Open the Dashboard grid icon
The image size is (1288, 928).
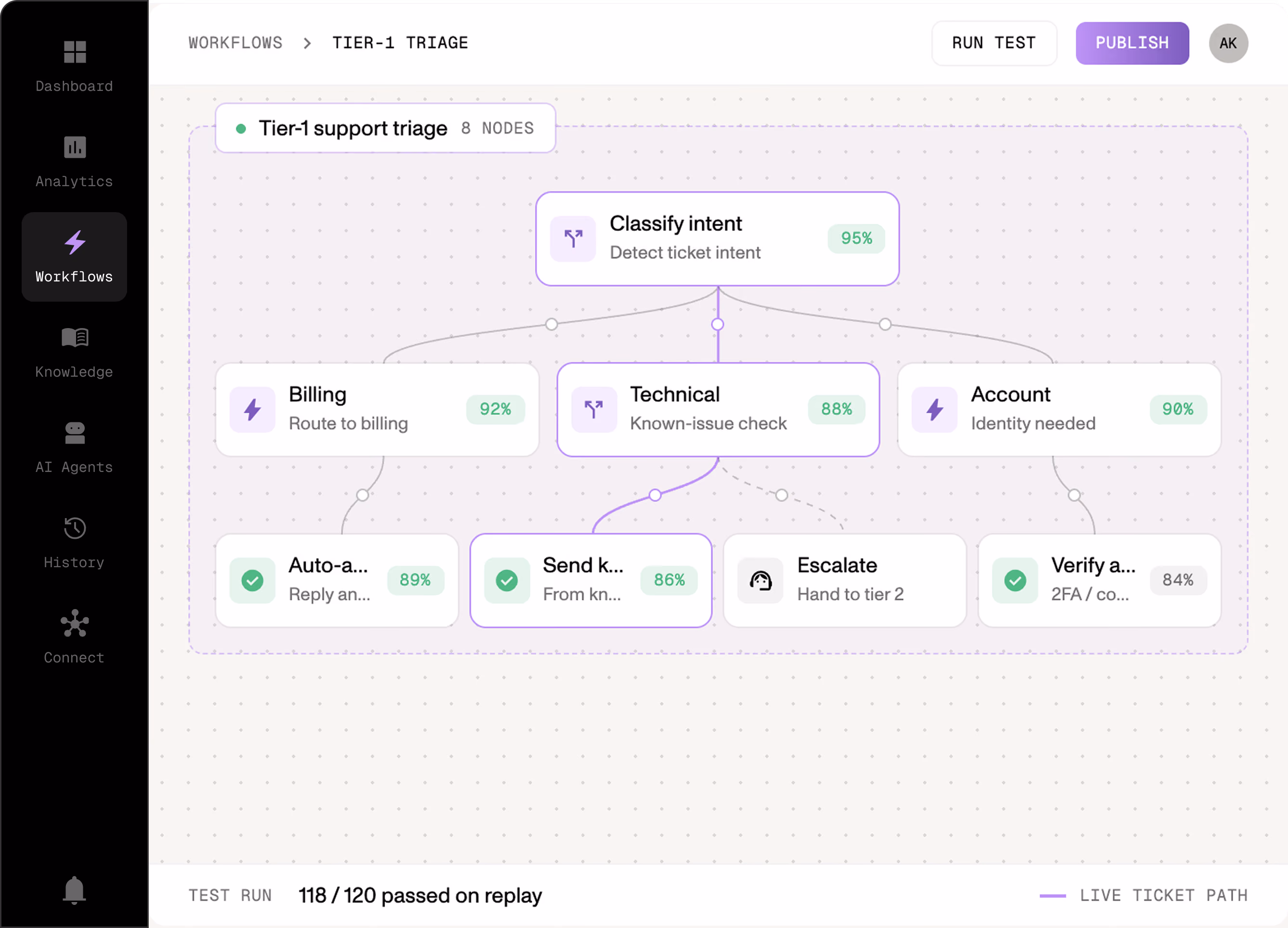point(75,51)
